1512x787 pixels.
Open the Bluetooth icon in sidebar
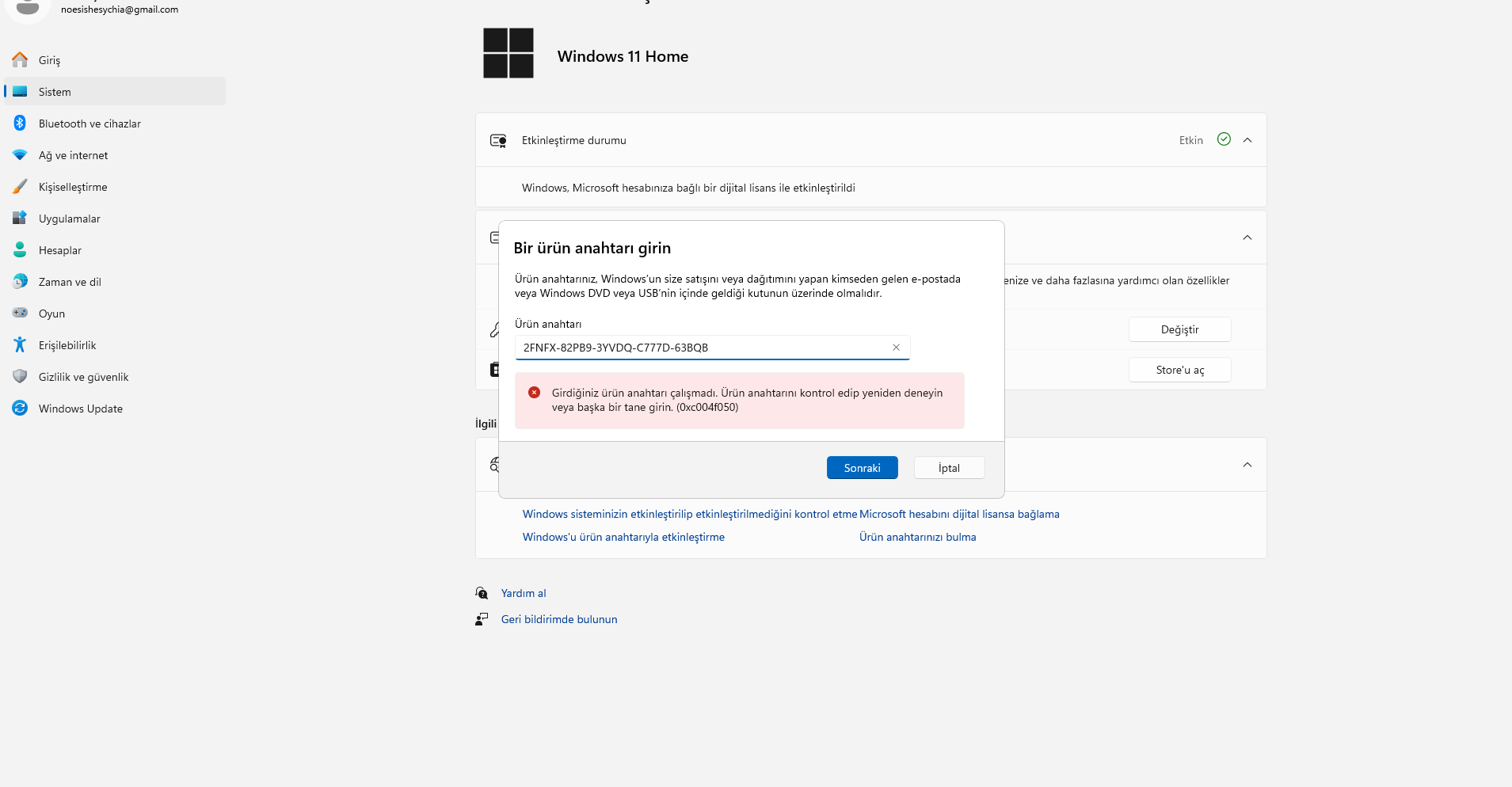tap(20, 124)
